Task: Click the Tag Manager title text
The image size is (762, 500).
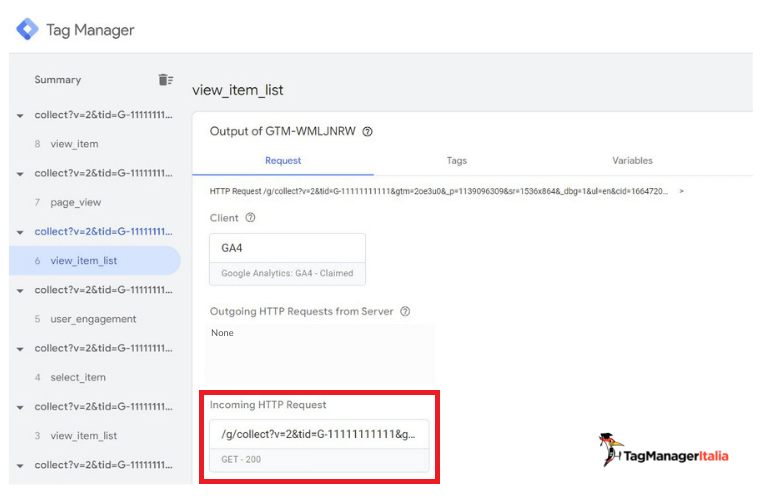Action: coord(90,30)
